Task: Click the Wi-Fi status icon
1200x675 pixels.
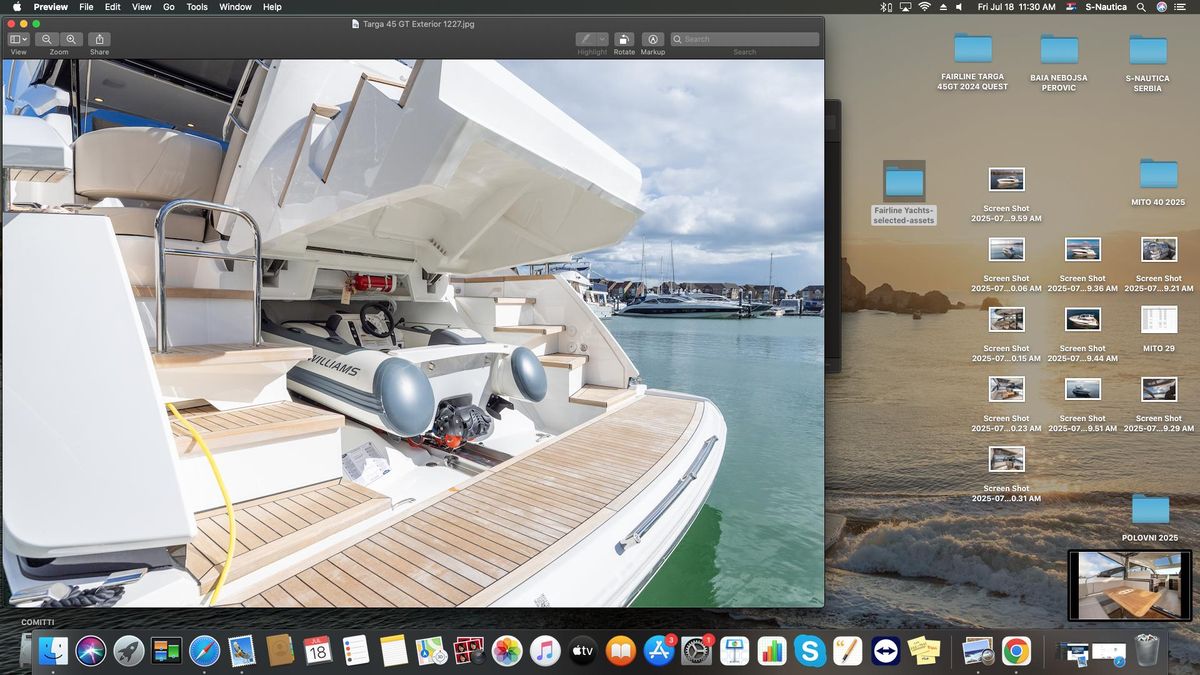Action: [924, 7]
